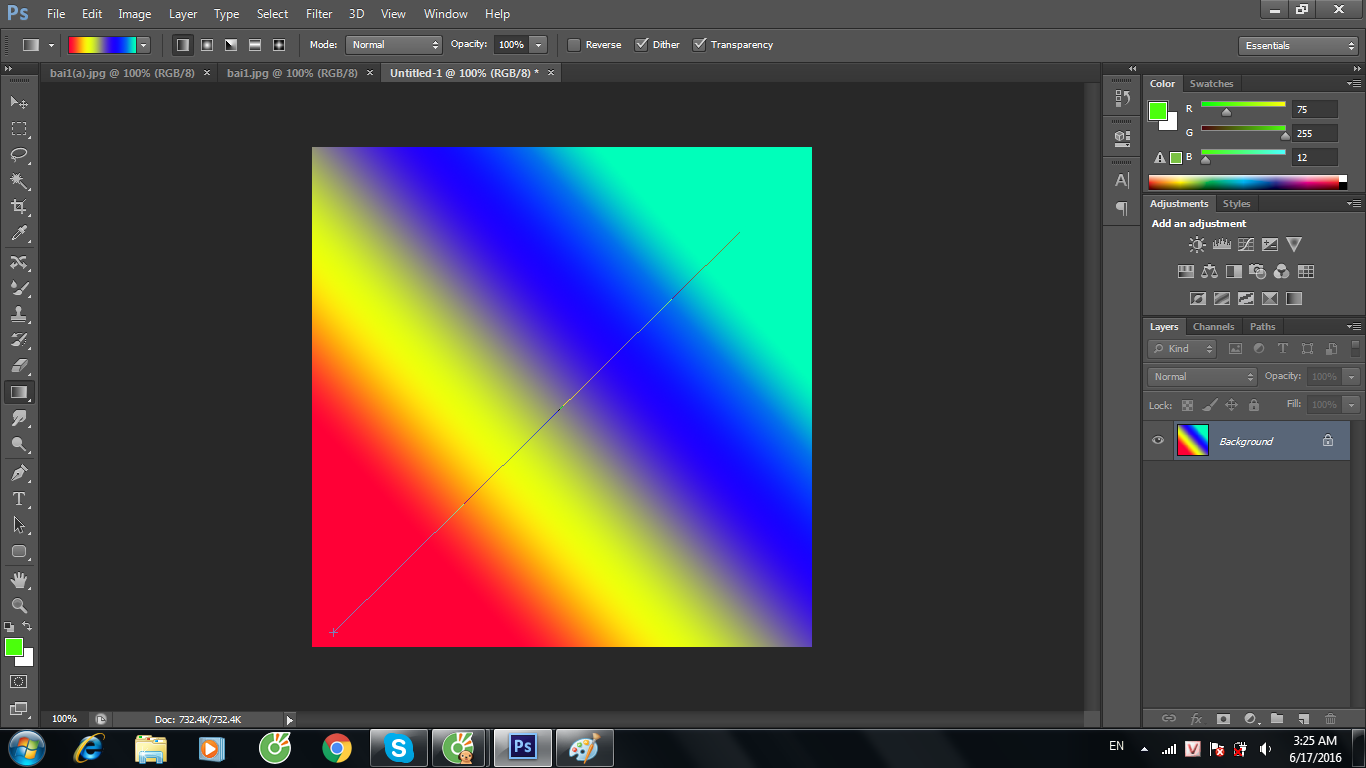This screenshot has width=1366, height=768.
Task: Open the Filter menu
Action: pyautogui.click(x=318, y=13)
